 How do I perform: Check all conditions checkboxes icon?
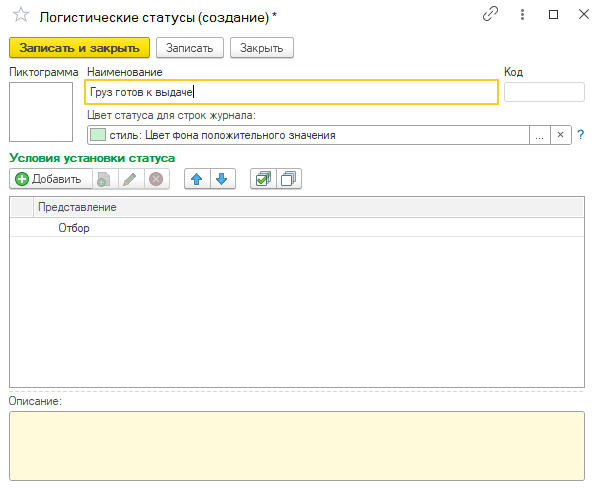pyautogui.click(x=263, y=178)
